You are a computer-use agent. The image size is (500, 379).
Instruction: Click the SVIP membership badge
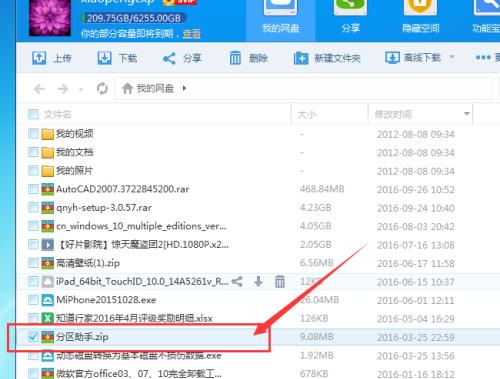click(180, 2)
